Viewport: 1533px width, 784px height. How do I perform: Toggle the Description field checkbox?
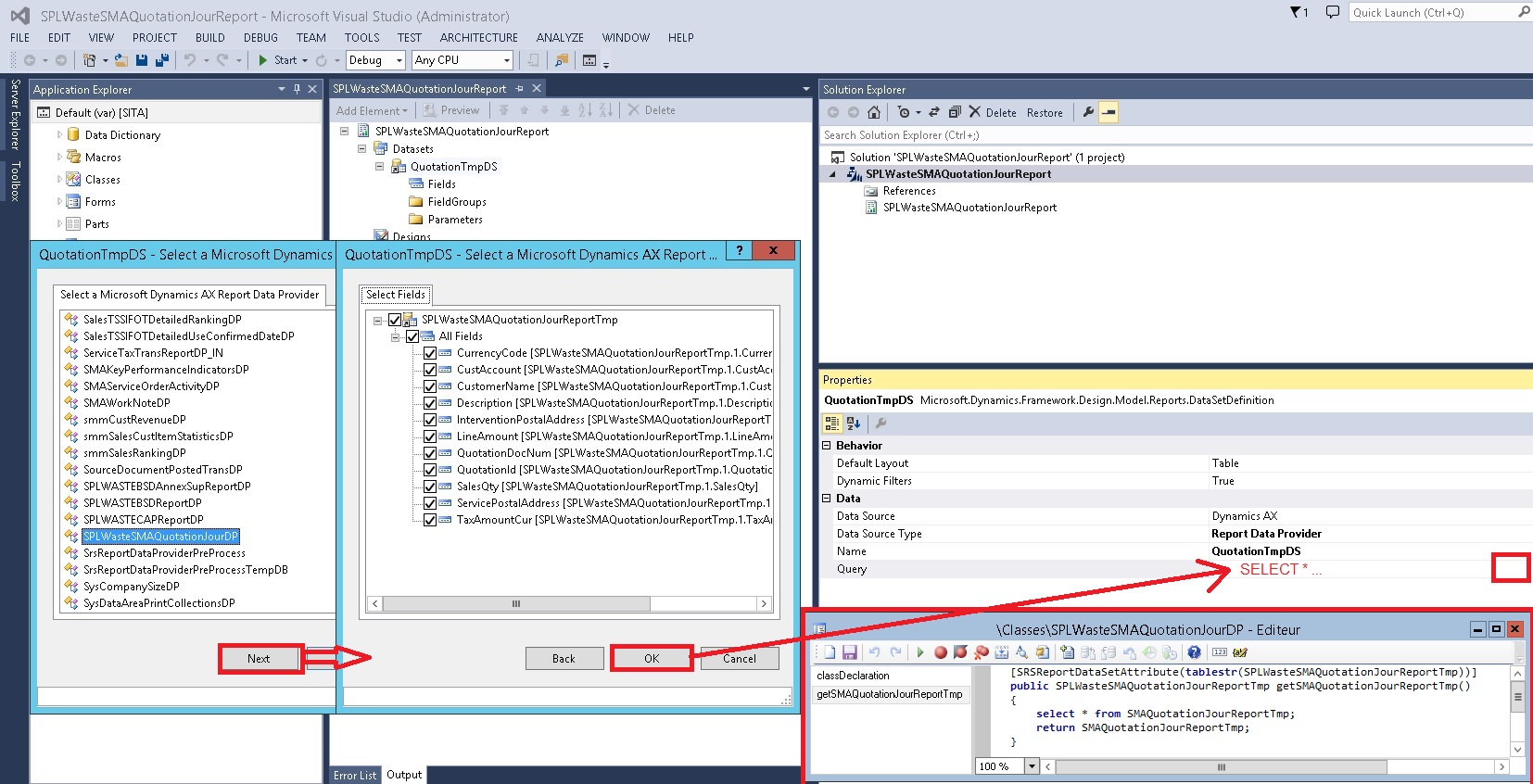[x=430, y=403]
